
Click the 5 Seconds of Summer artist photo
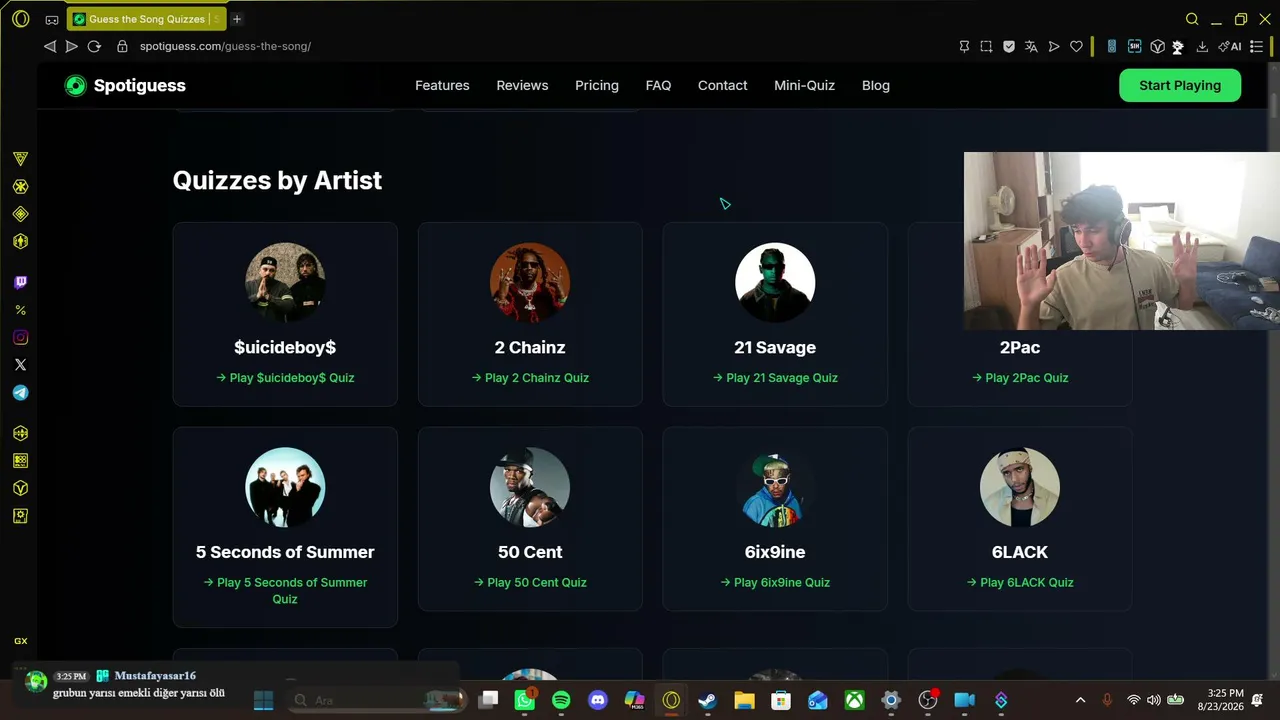pyautogui.click(x=285, y=487)
